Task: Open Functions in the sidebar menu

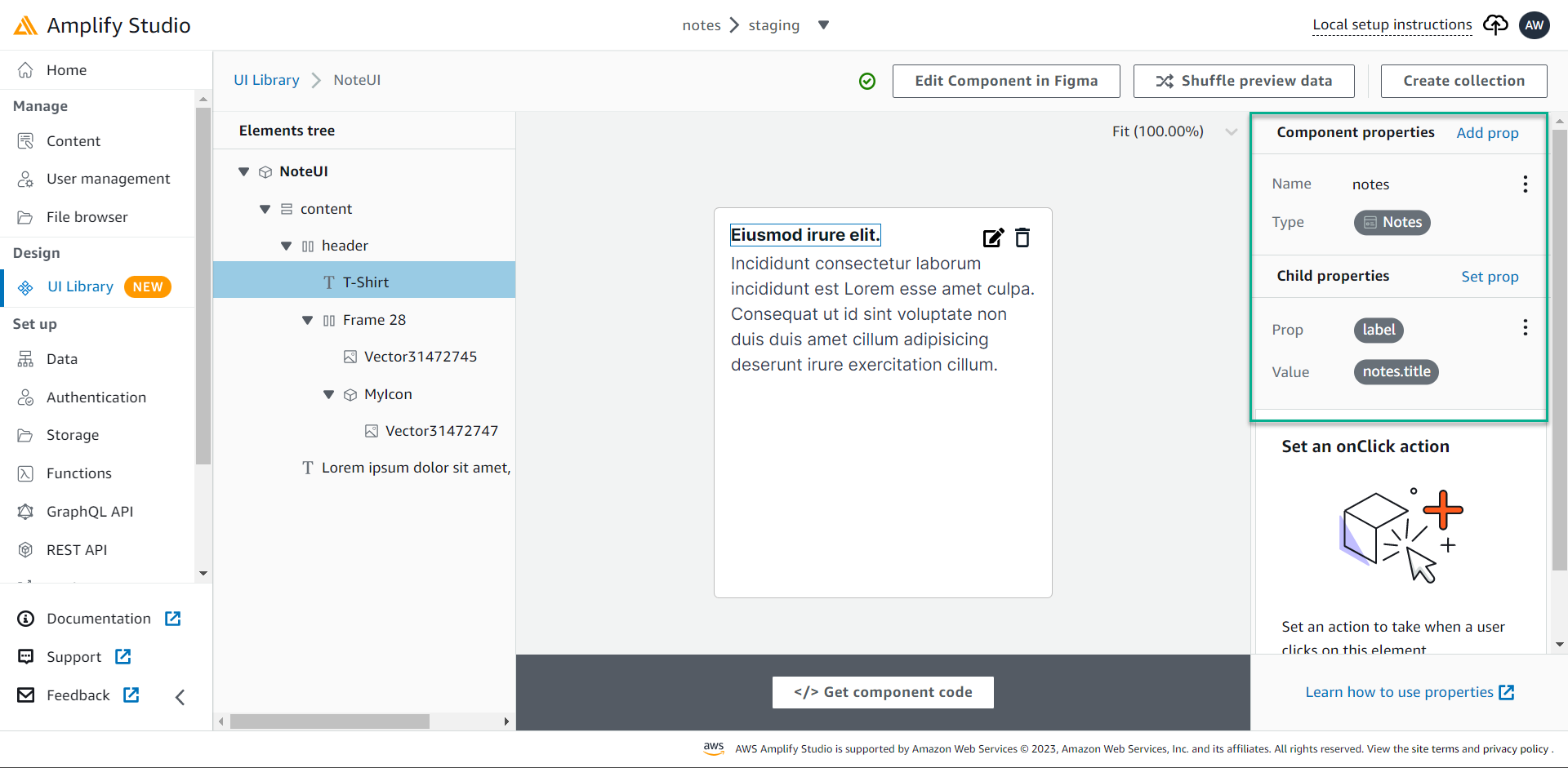Action: point(78,473)
